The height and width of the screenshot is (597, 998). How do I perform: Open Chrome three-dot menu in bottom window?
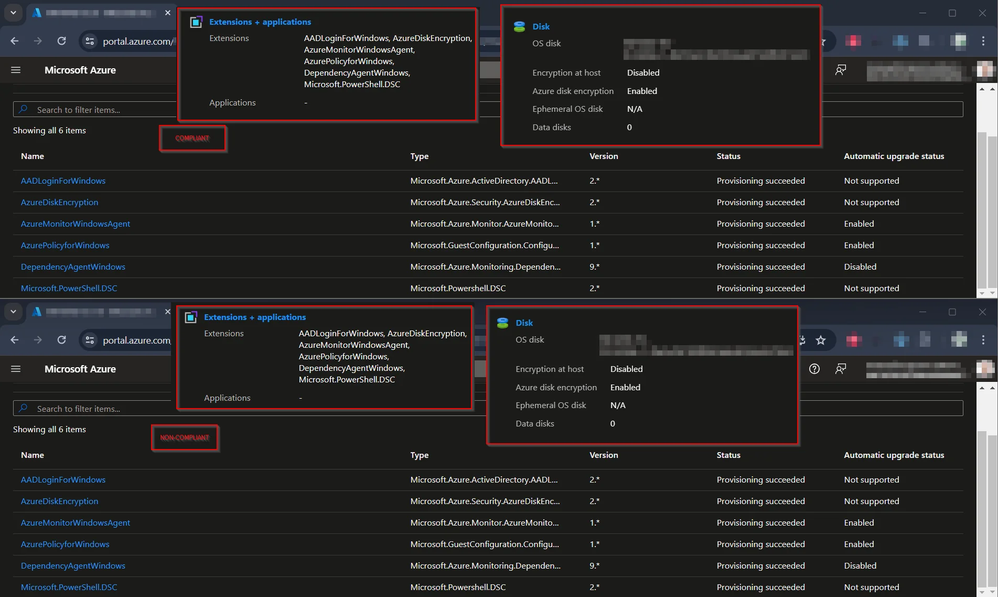click(983, 340)
